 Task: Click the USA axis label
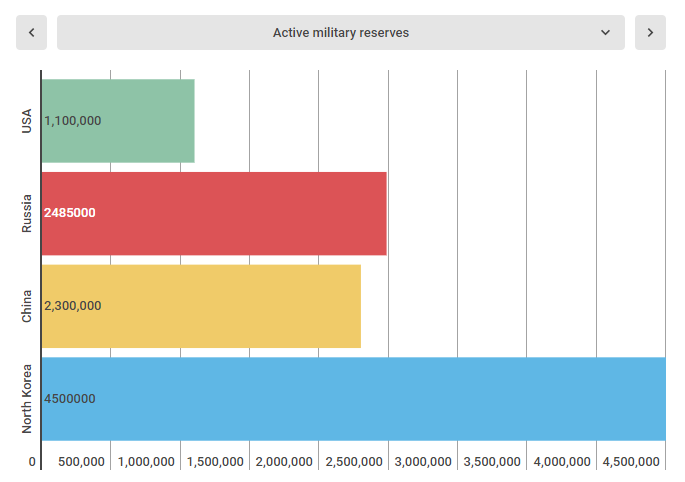click(27, 121)
